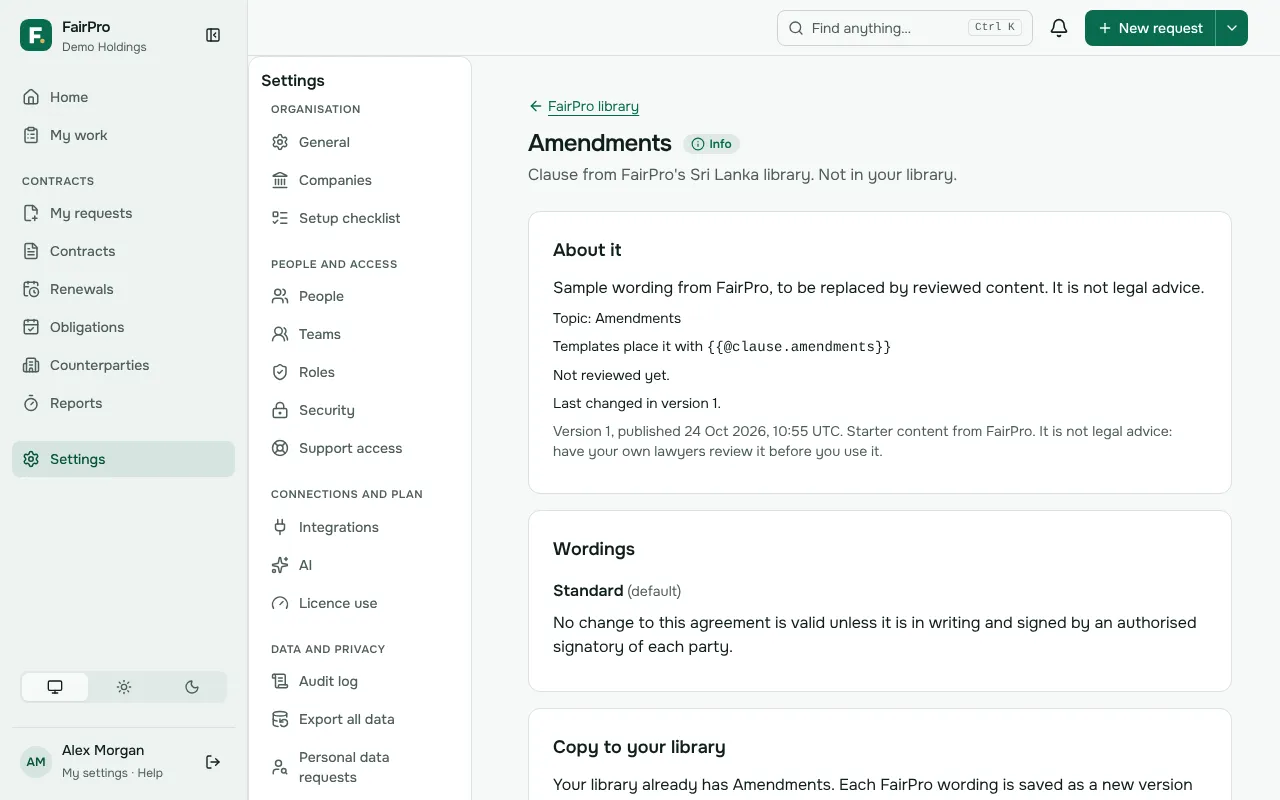
Task: Click the Integrations plug icon
Action: pos(280,527)
